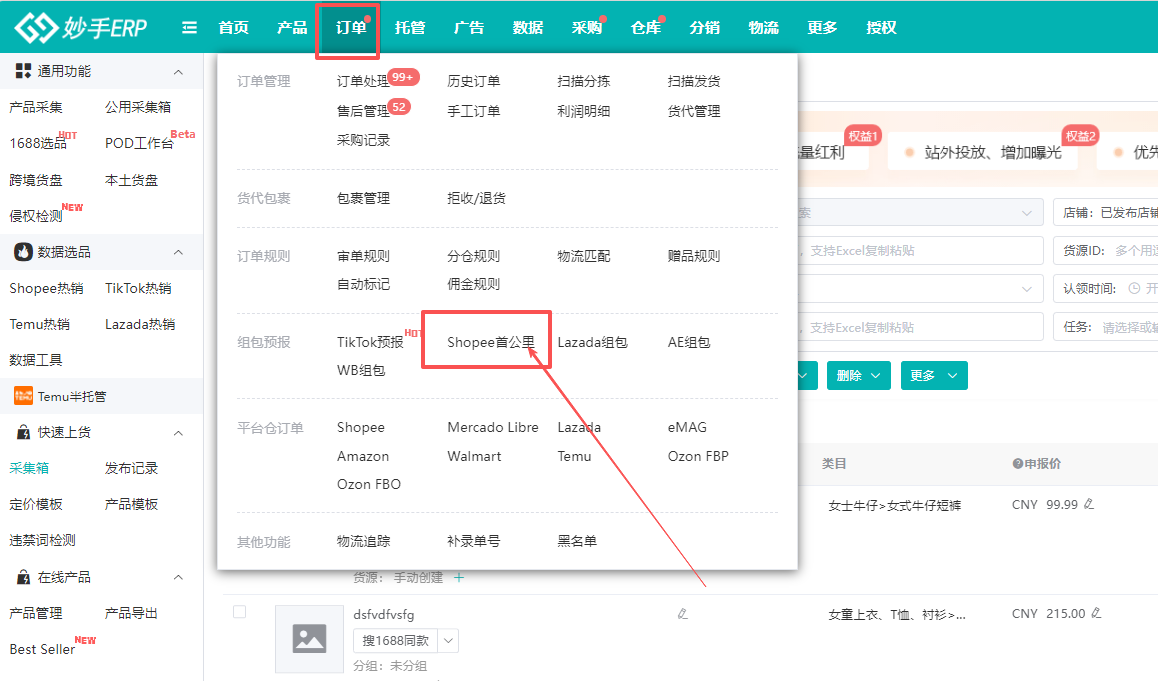The height and width of the screenshot is (681, 1158).
Task: Click the 女童上衣、T恤、衬衫 category text
Action: [x=897, y=615]
